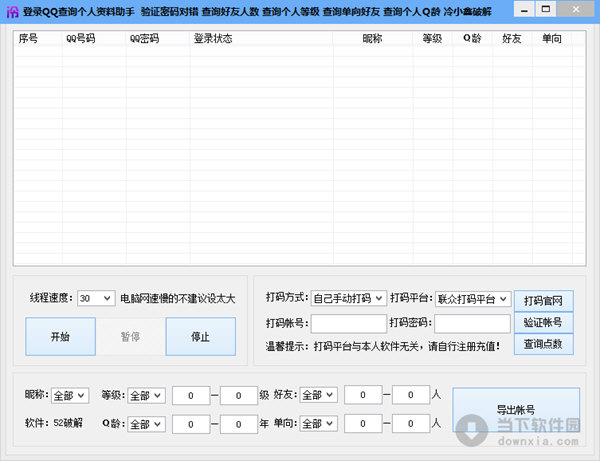Click the 单向 column header

(x=552, y=38)
